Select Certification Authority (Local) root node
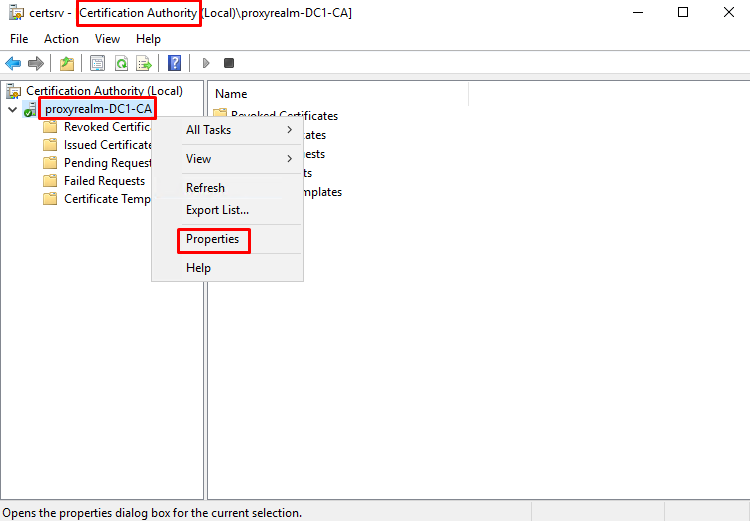This screenshot has height=521, width=750. [x=104, y=91]
